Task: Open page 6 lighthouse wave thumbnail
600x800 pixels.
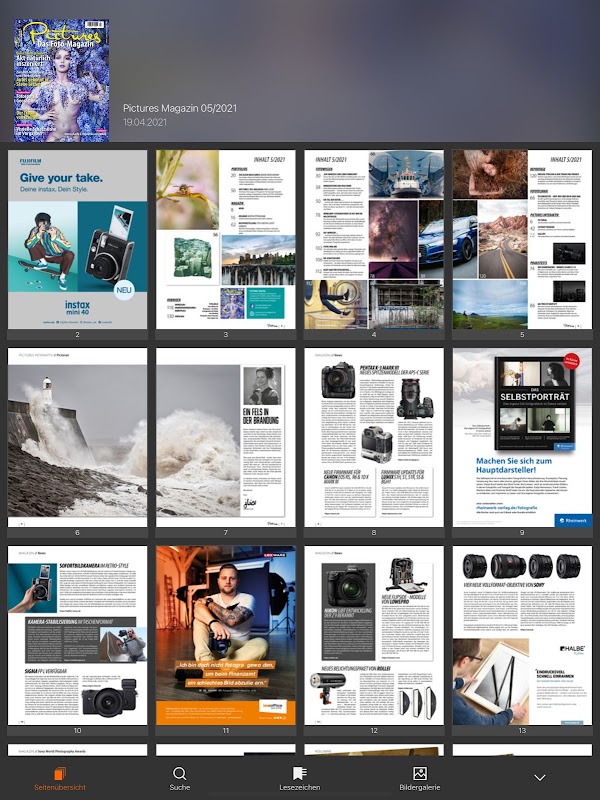Action: pos(78,437)
